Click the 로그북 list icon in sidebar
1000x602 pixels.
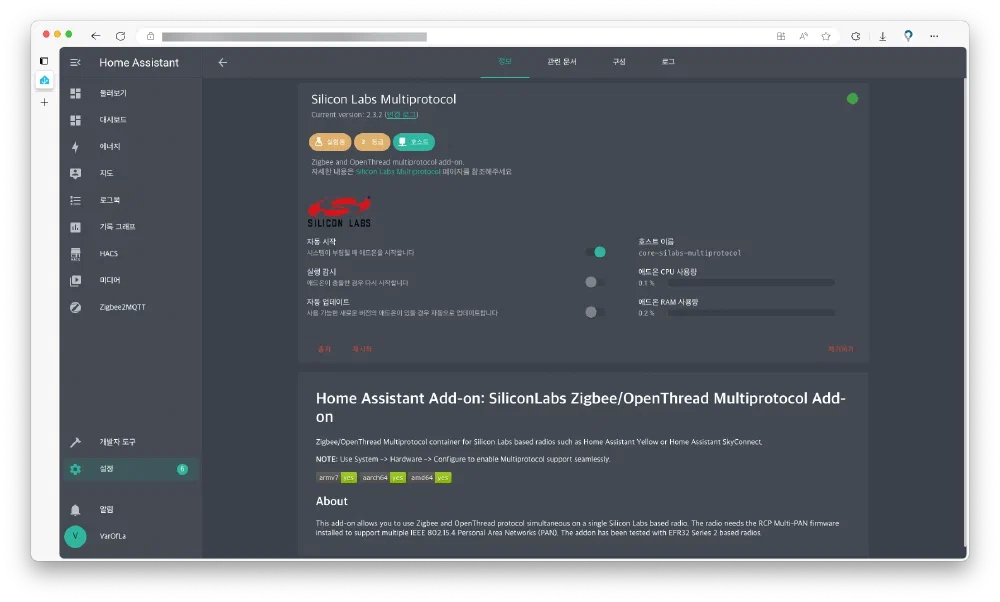pos(76,200)
